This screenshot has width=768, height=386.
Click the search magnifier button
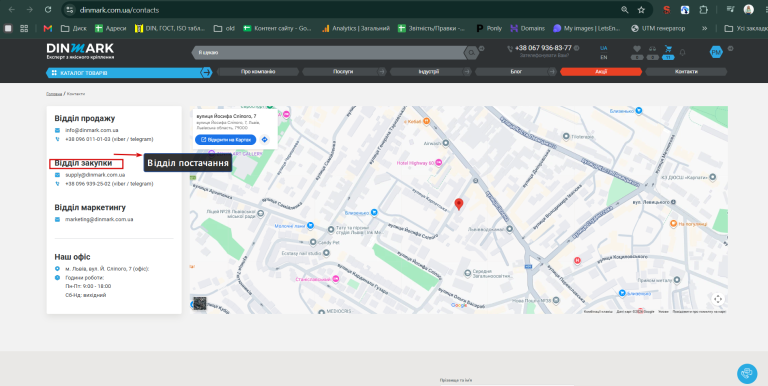point(471,52)
